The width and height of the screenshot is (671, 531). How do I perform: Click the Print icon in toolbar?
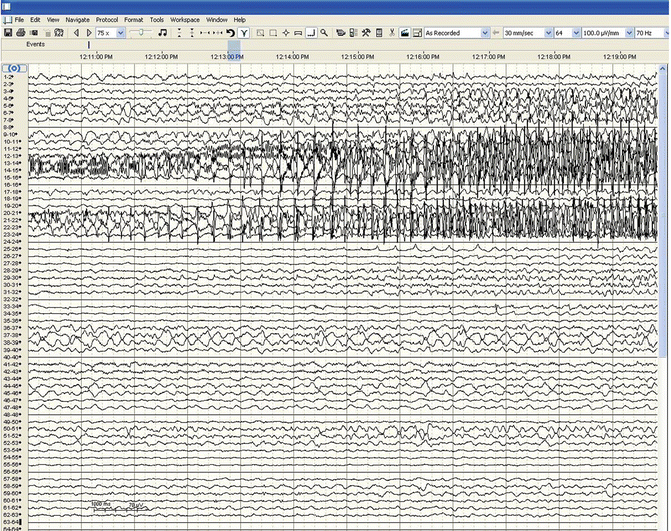[x=21, y=33]
